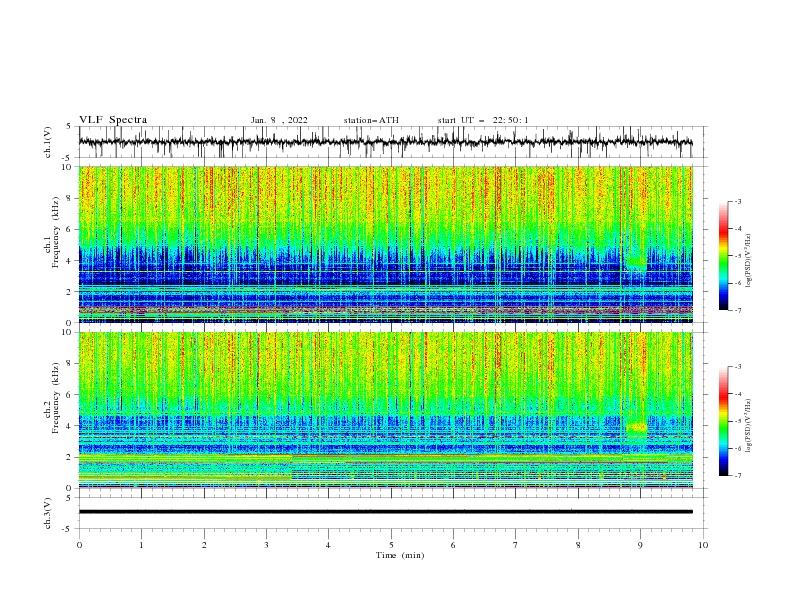Image resolution: width=792 pixels, height=612 pixels.
Task: Click the ch.2 spectrogram color scale bar
Action: (723, 421)
